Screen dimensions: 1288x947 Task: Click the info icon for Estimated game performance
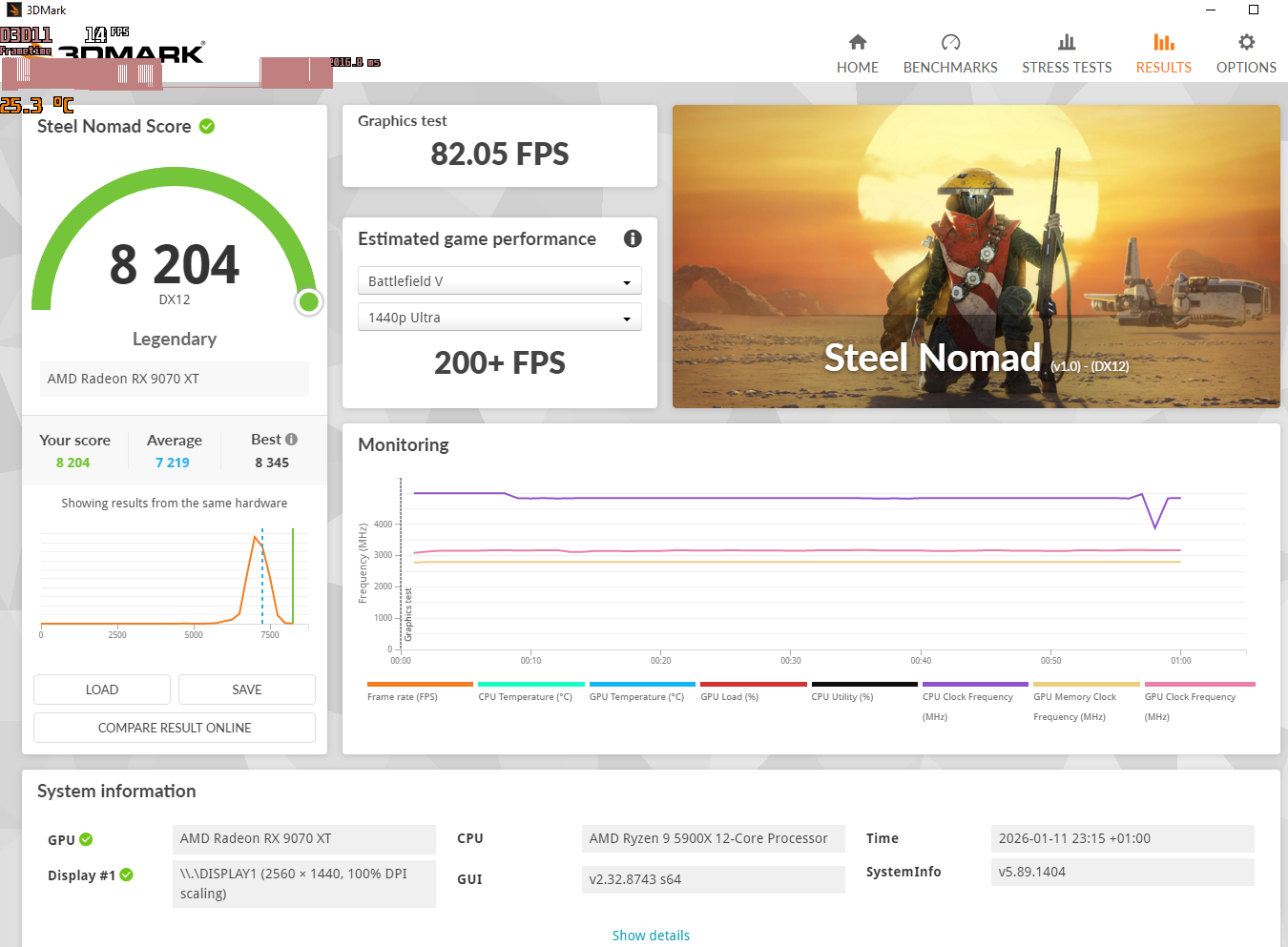pyautogui.click(x=633, y=238)
